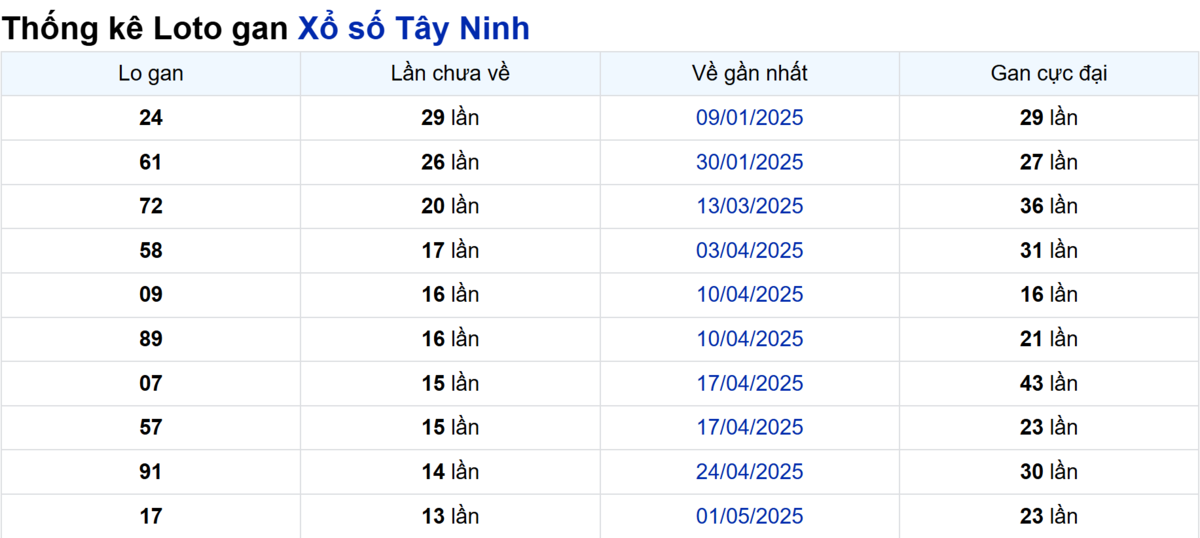Click '23 lần' in row 57

pyautogui.click(x=1049, y=427)
